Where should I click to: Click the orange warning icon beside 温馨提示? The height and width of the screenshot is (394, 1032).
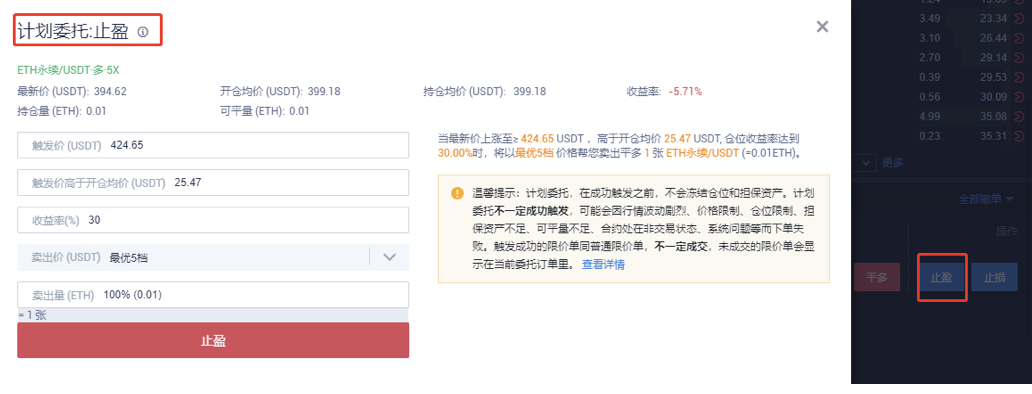coord(457,193)
